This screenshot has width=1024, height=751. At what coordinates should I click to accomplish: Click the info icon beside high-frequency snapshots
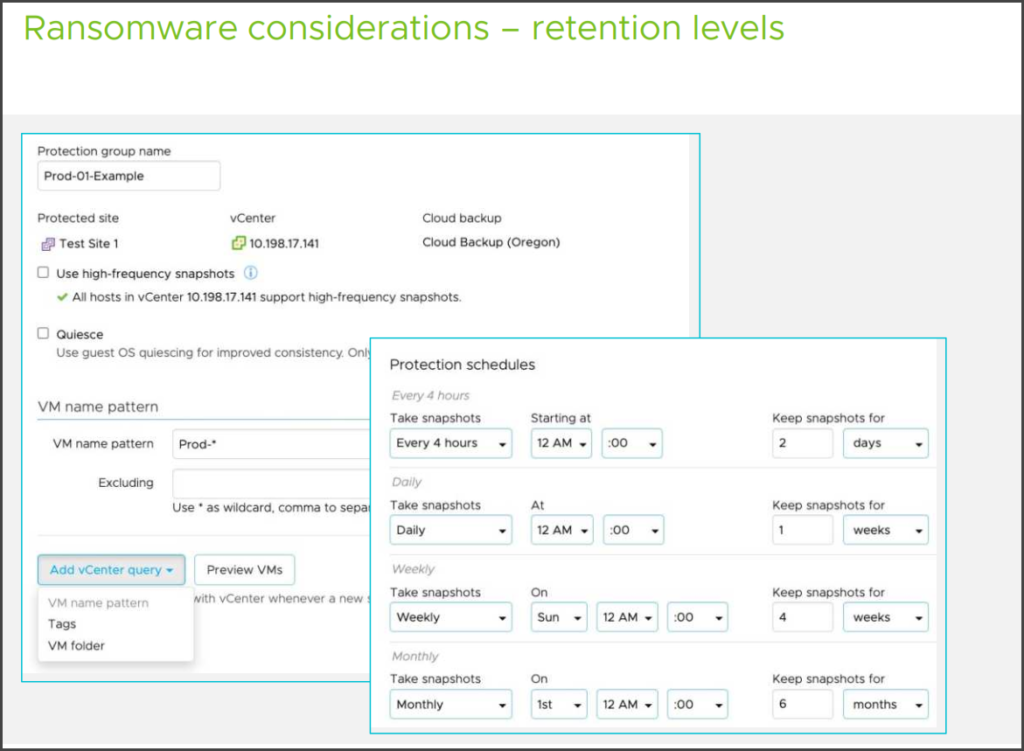click(250, 272)
